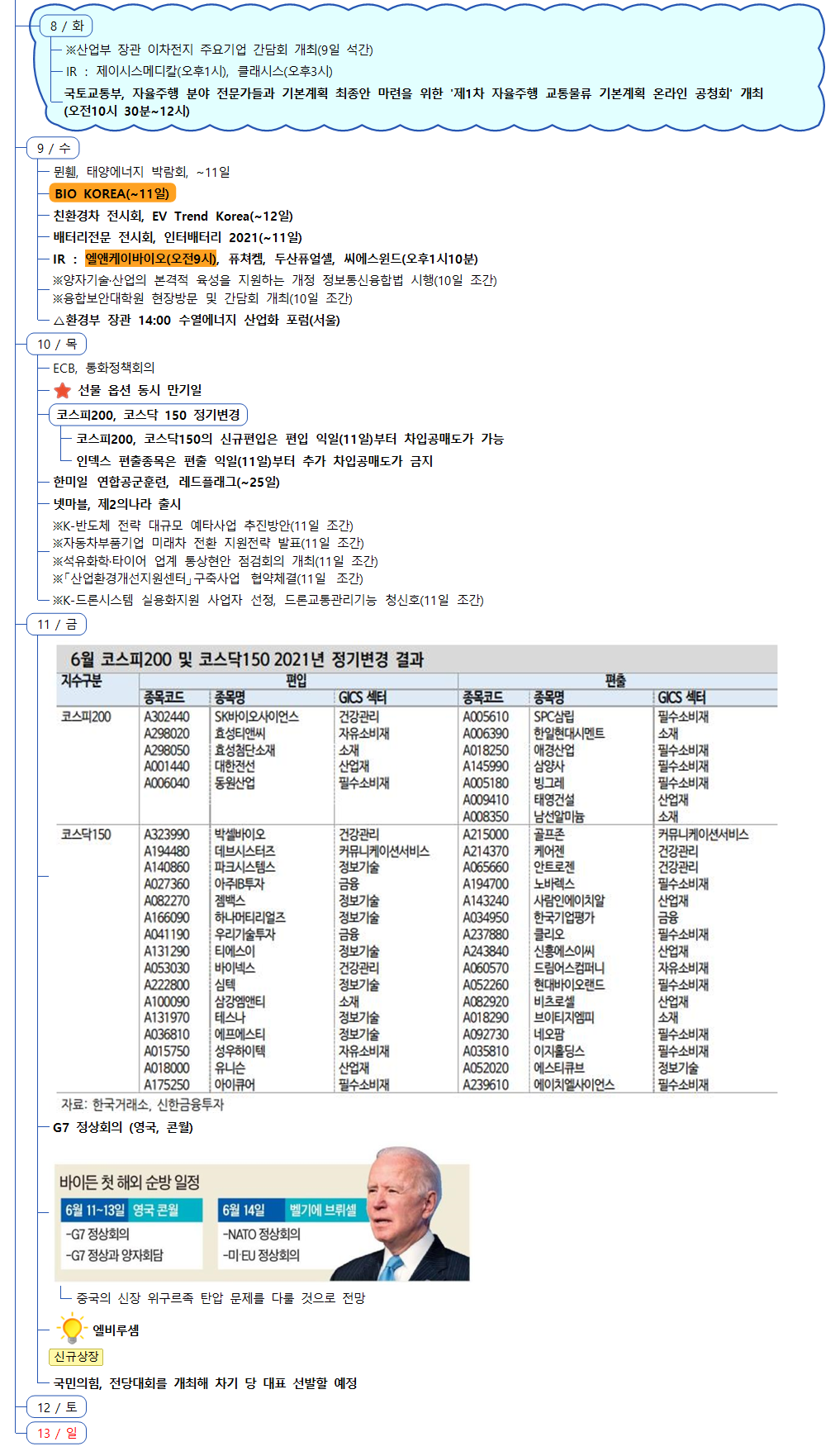Viewport: 840px width, 1456px height.
Task: Click the red star icon beside 선물 옵션 동시 만기일
Action: [62, 390]
